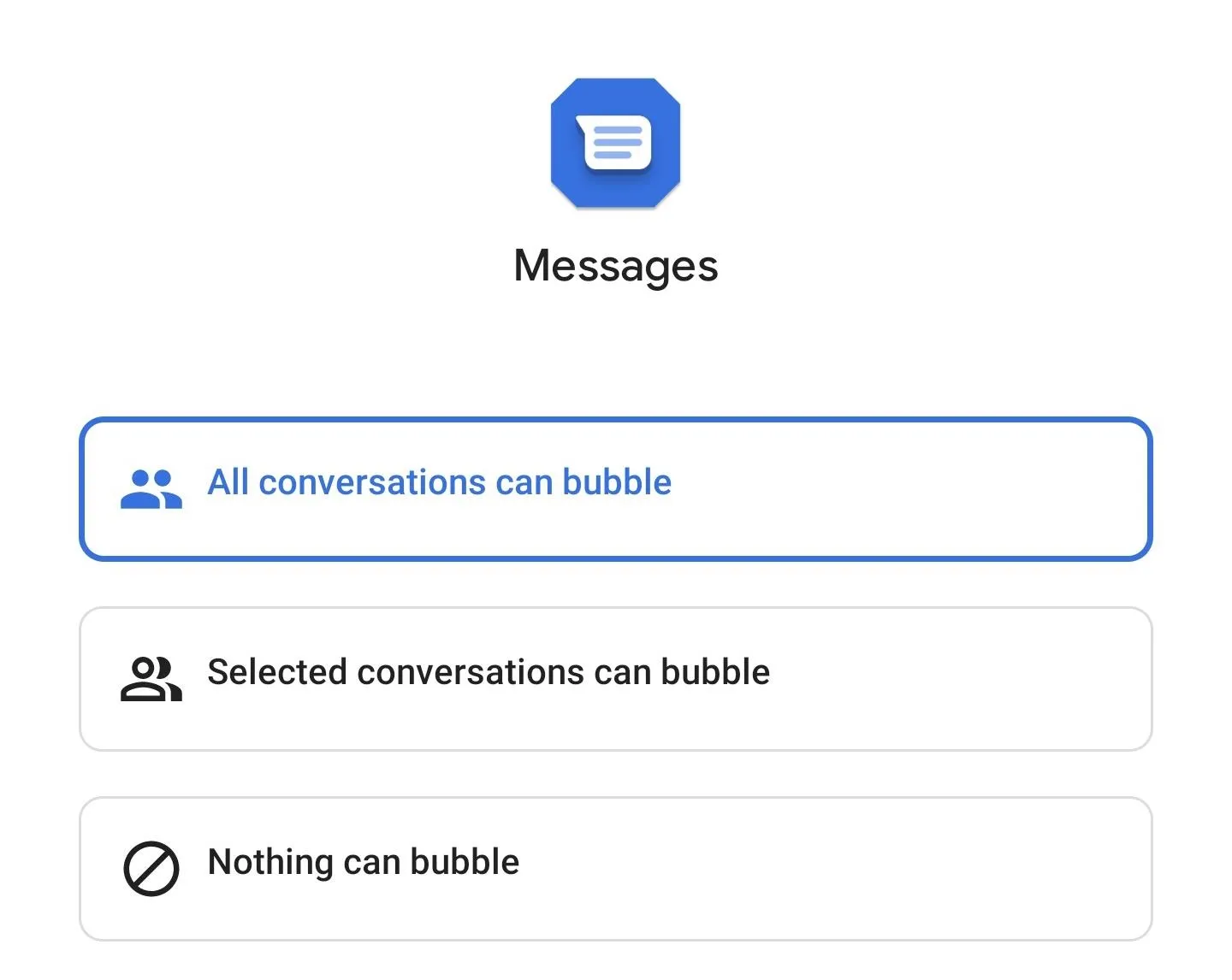Click the outlined people icon for selected conversations
Viewport: 1232px width, 980px height.
151,679
